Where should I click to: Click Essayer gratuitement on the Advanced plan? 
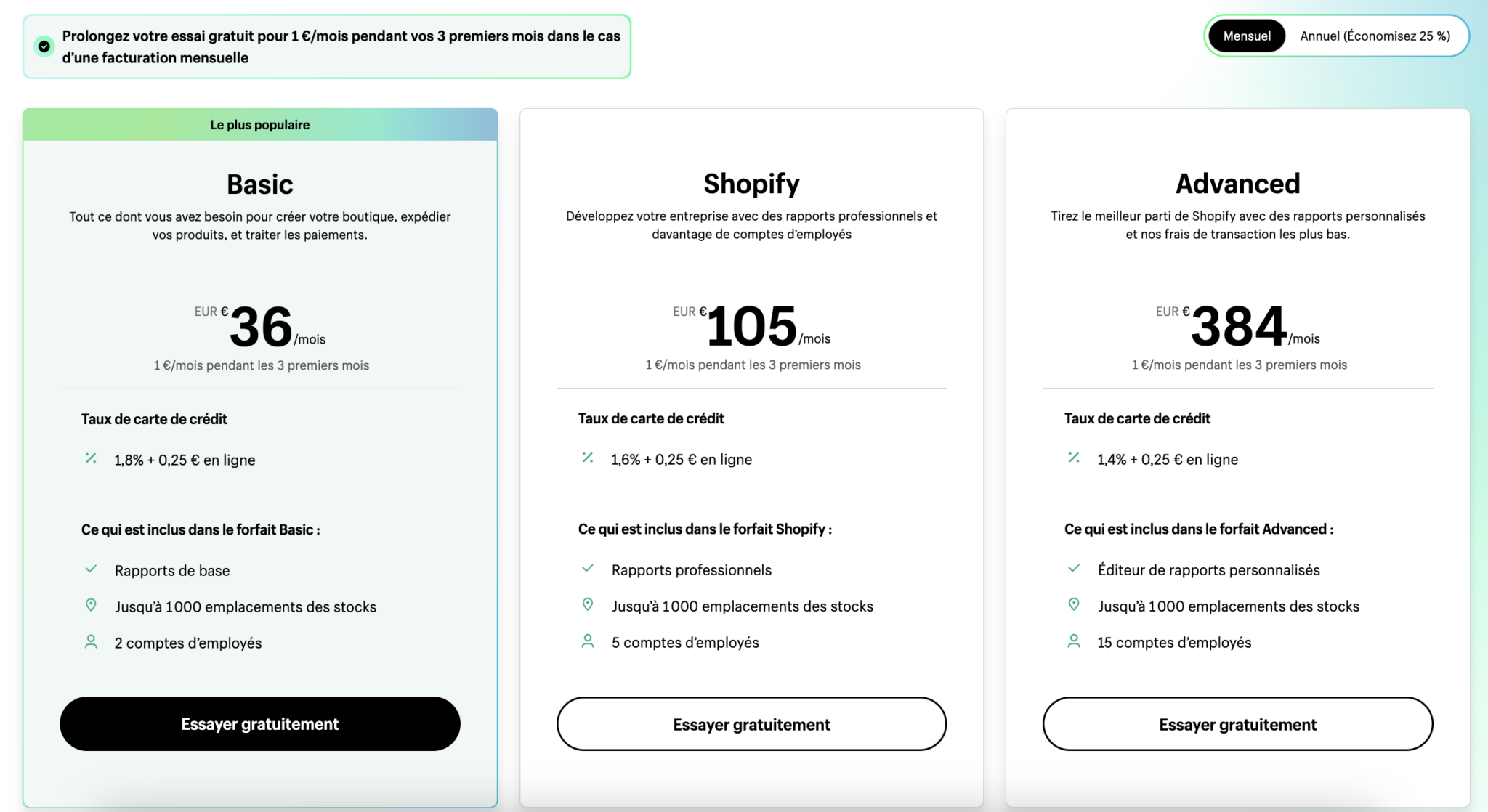tap(1237, 724)
